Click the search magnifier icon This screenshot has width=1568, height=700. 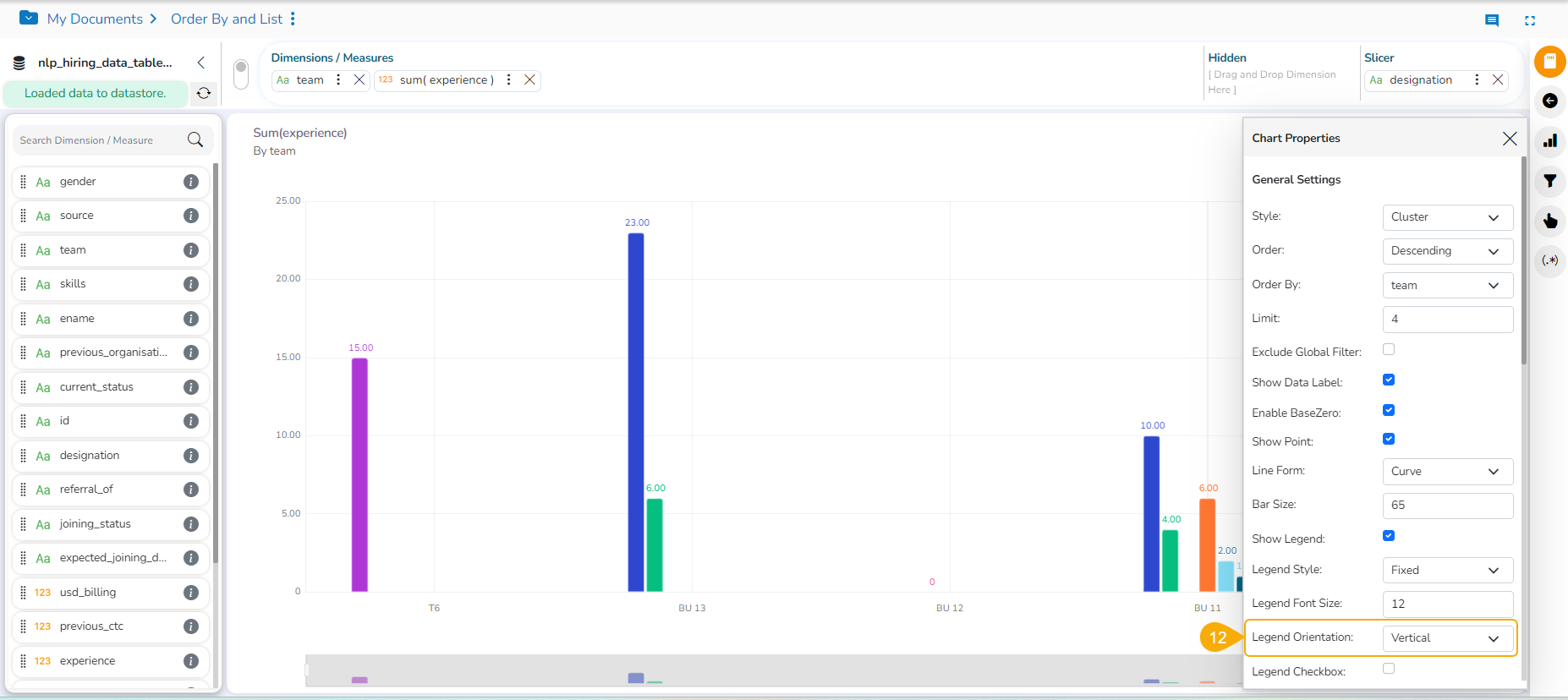pyautogui.click(x=195, y=139)
